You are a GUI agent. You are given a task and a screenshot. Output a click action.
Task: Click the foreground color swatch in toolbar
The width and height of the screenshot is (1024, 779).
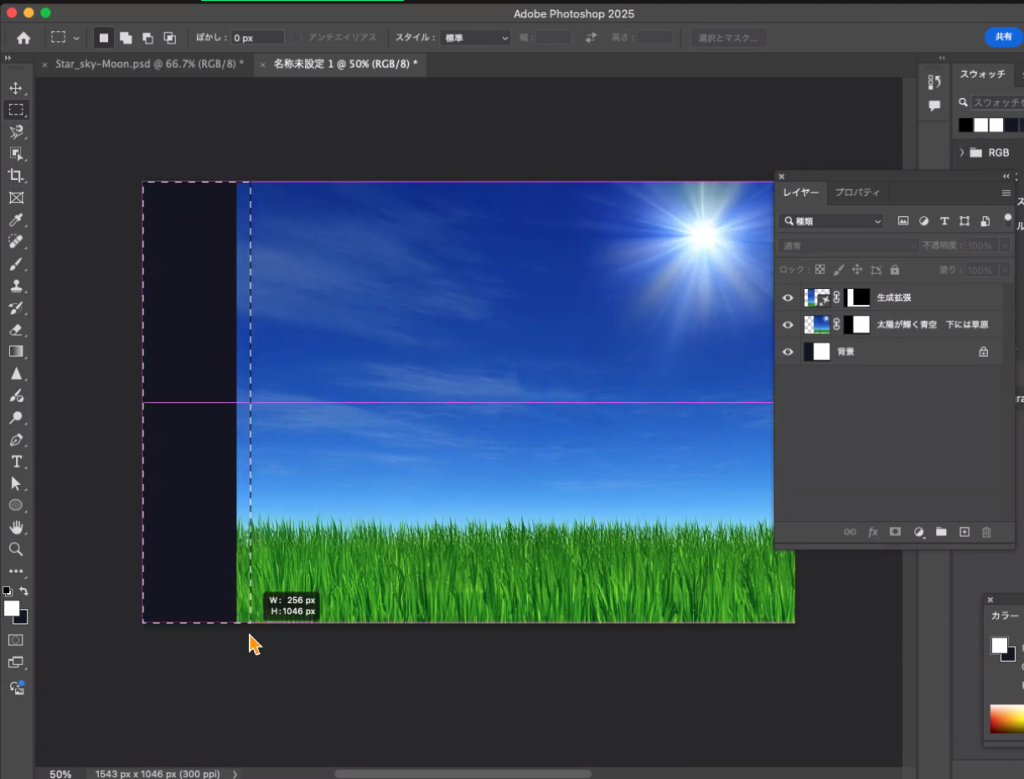click(x=12, y=608)
